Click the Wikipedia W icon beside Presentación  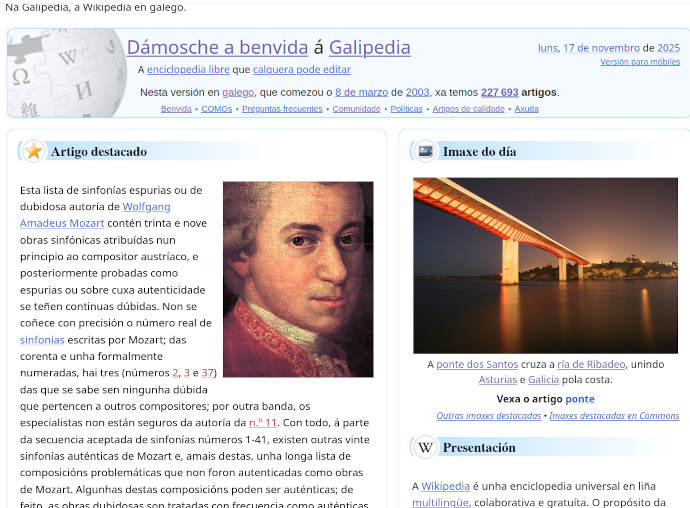tap(425, 447)
